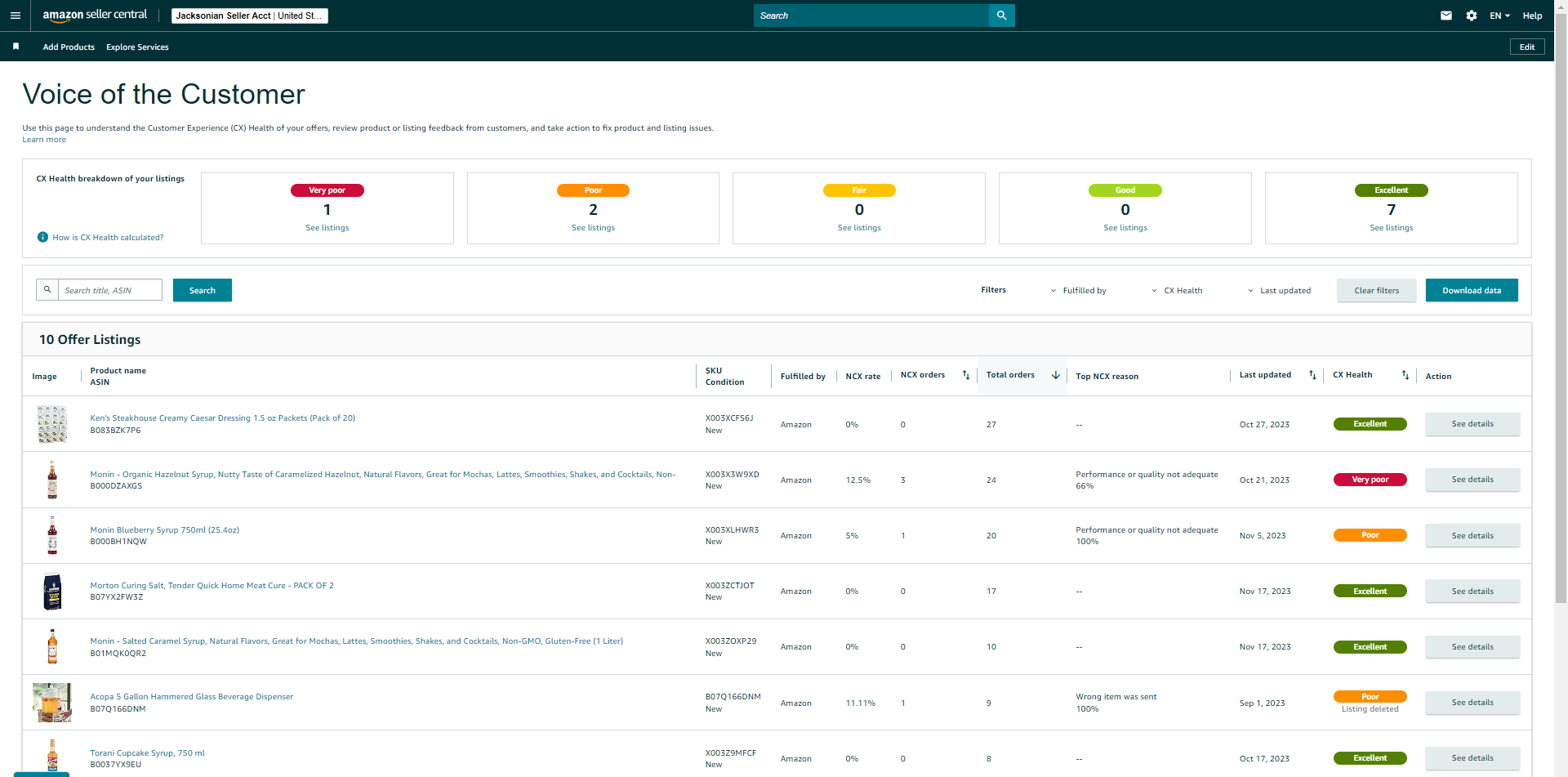The height and width of the screenshot is (777, 1568).
Task: Open Explore Services menu item
Action: (137, 47)
